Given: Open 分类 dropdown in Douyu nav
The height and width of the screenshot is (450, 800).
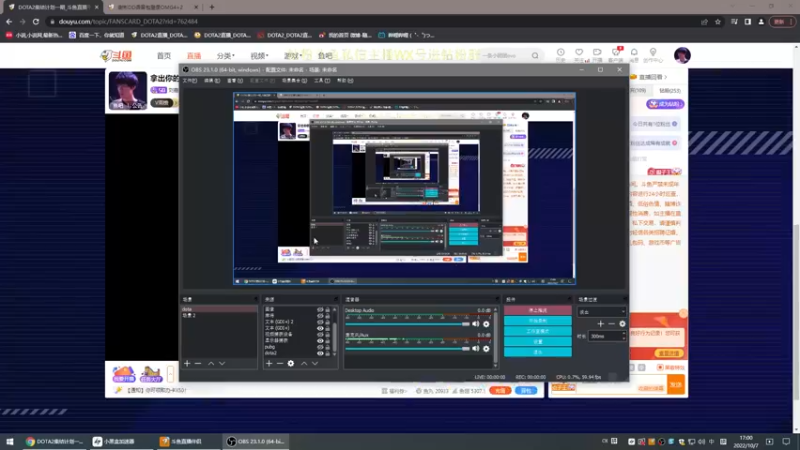Looking at the screenshot, I should point(226,56).
